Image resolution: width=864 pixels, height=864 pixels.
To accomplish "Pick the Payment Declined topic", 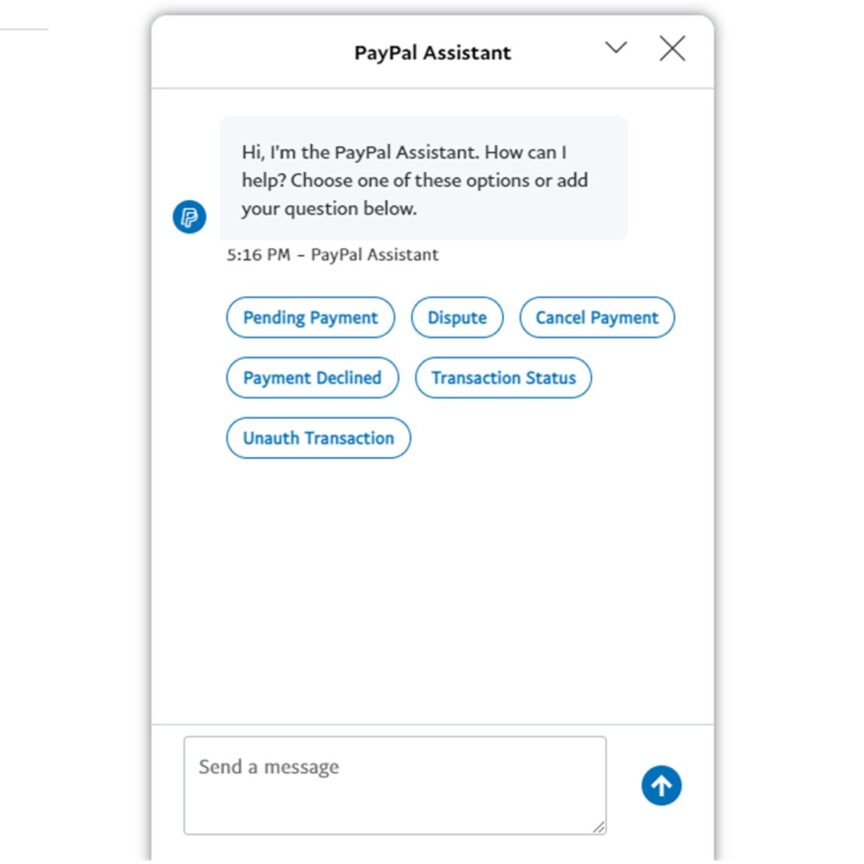I will 313,378.
